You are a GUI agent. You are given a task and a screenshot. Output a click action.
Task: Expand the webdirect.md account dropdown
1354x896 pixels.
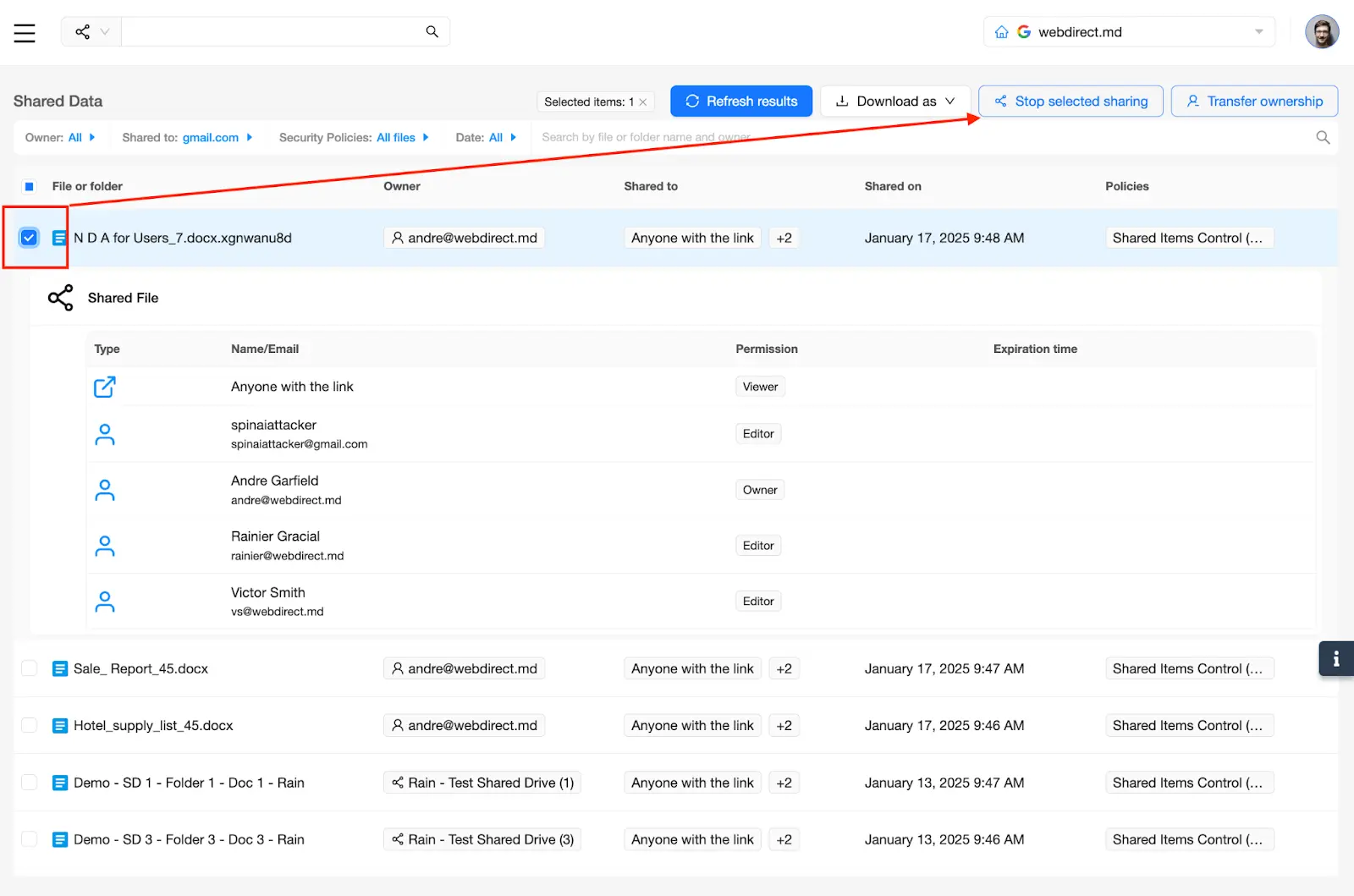[1258, 31]
